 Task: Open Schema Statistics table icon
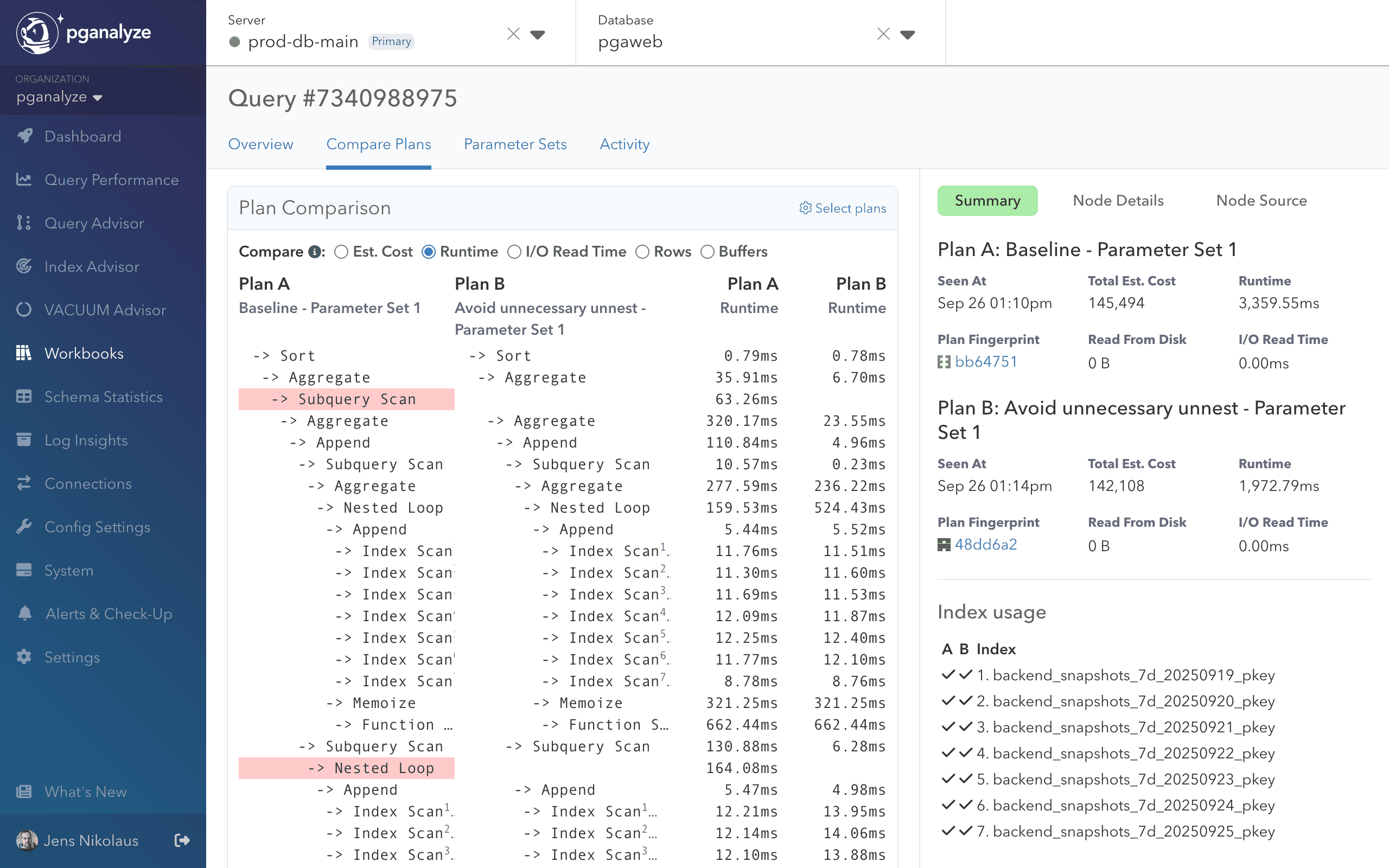click(x=24, y=397)
